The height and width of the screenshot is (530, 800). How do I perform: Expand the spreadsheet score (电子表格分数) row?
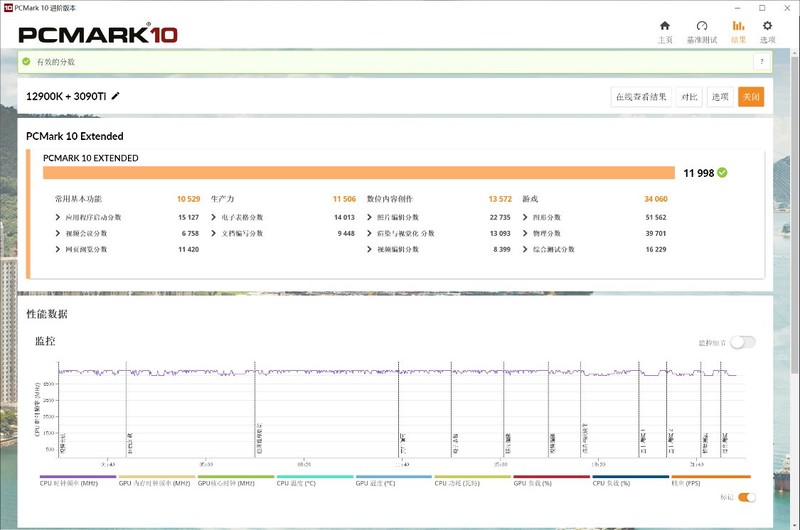[215, 217]
